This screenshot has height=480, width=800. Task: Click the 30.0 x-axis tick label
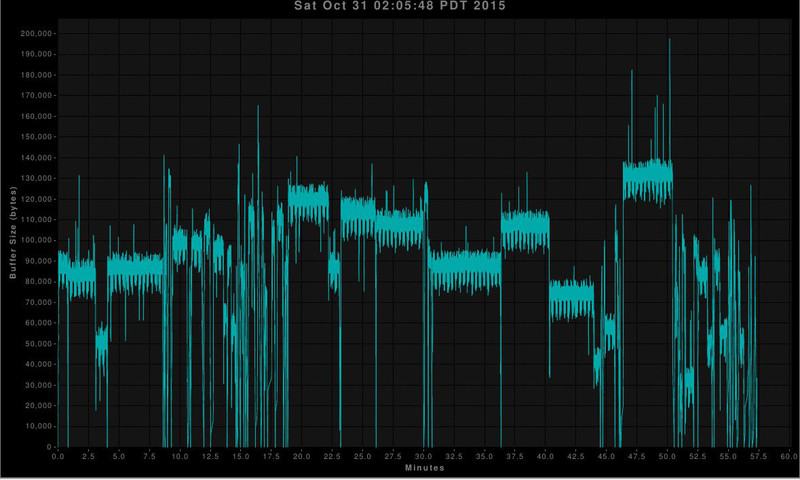423,456
